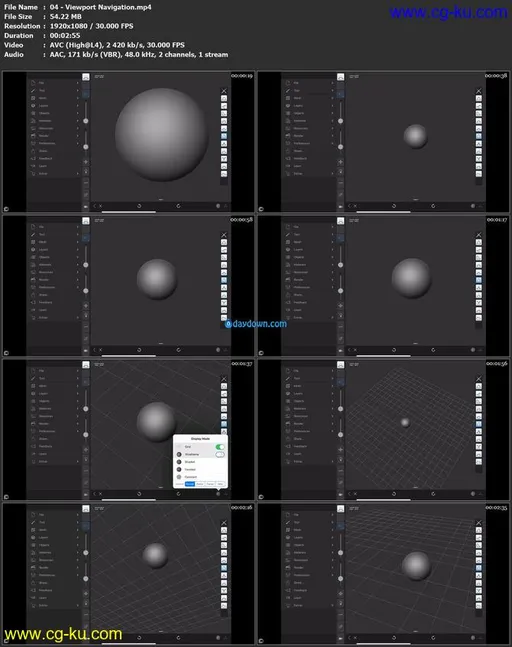Expand the File submenu arrow in the 00:00:19 frame

tap(77, 83)
